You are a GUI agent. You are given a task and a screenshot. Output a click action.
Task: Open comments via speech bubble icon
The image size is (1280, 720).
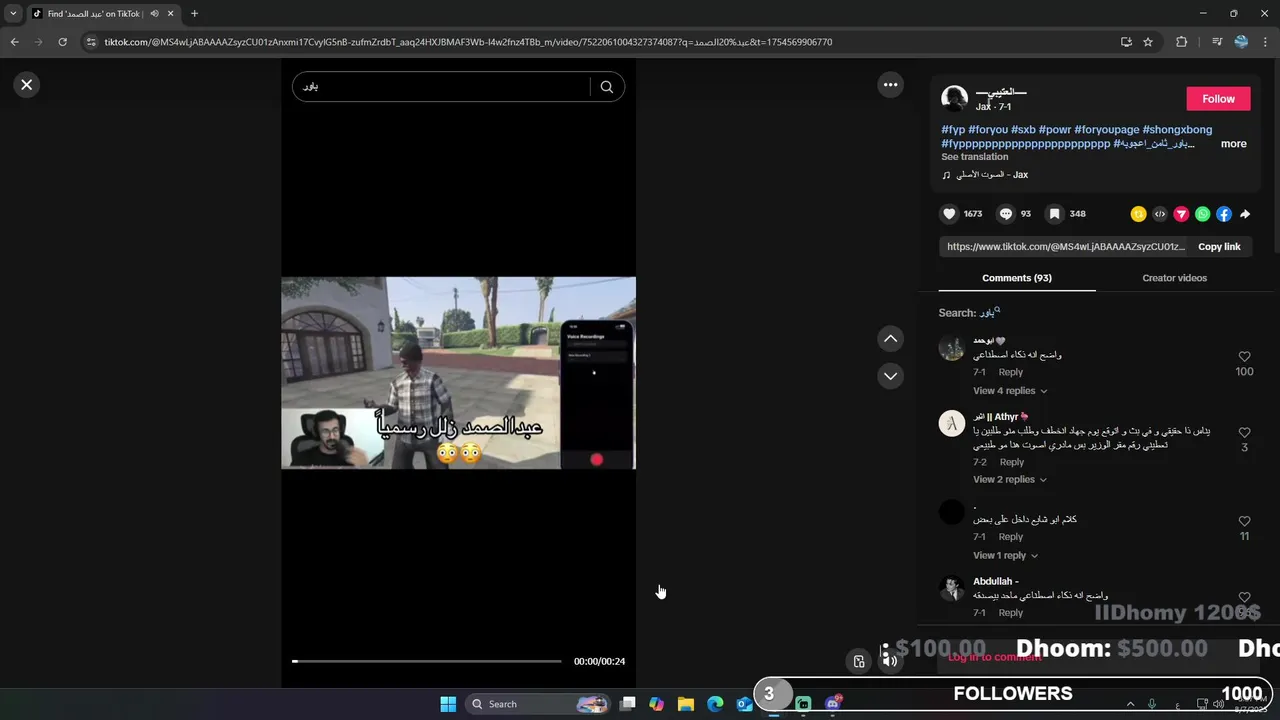coord(1006,214)
